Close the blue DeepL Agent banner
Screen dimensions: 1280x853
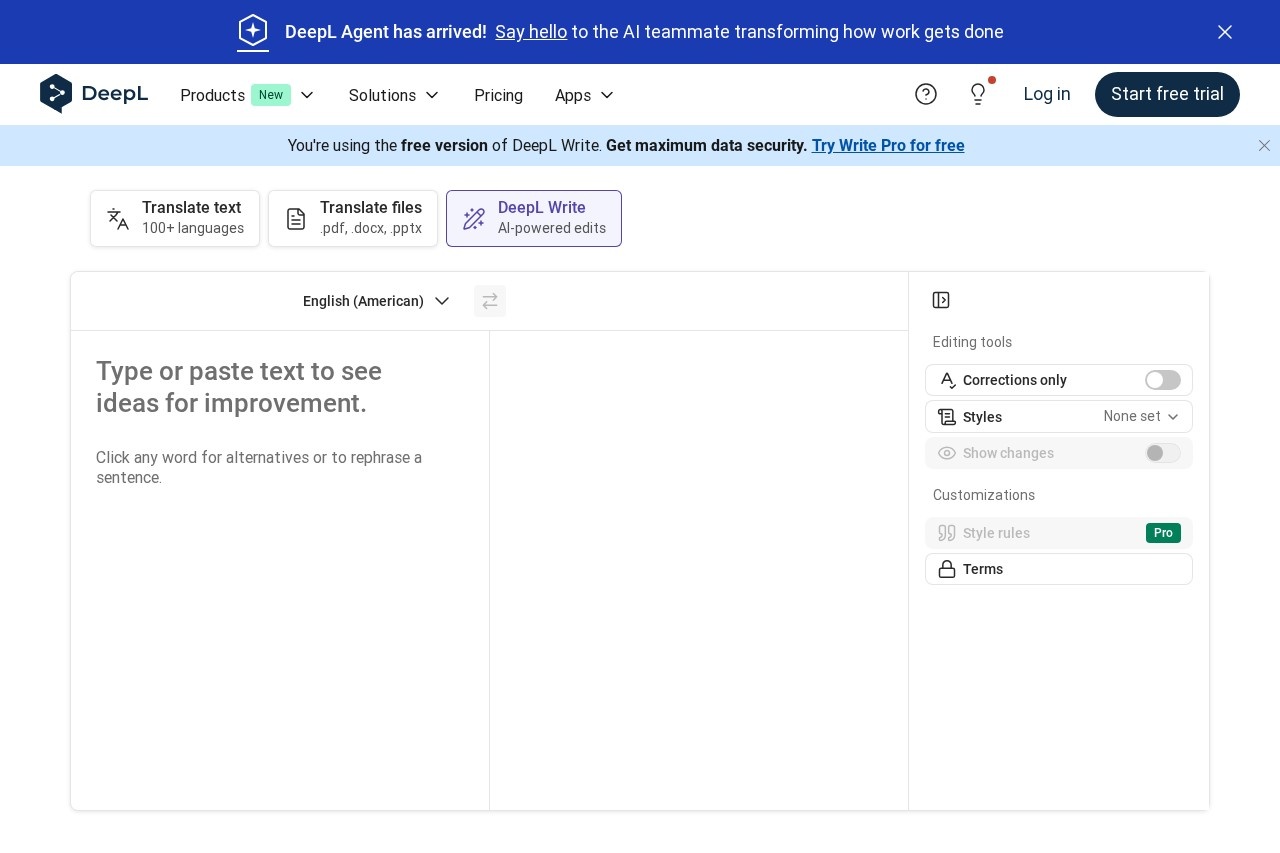[1225, 32]
